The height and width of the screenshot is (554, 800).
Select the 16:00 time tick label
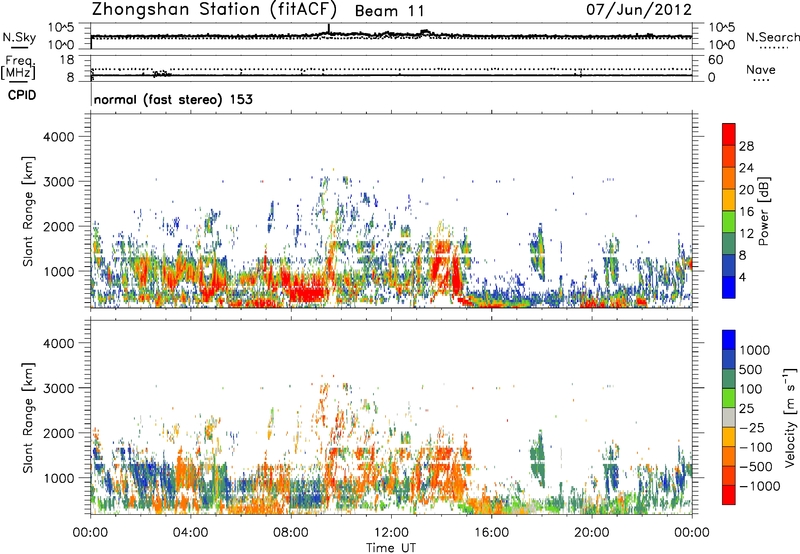[x=491, y=533]
